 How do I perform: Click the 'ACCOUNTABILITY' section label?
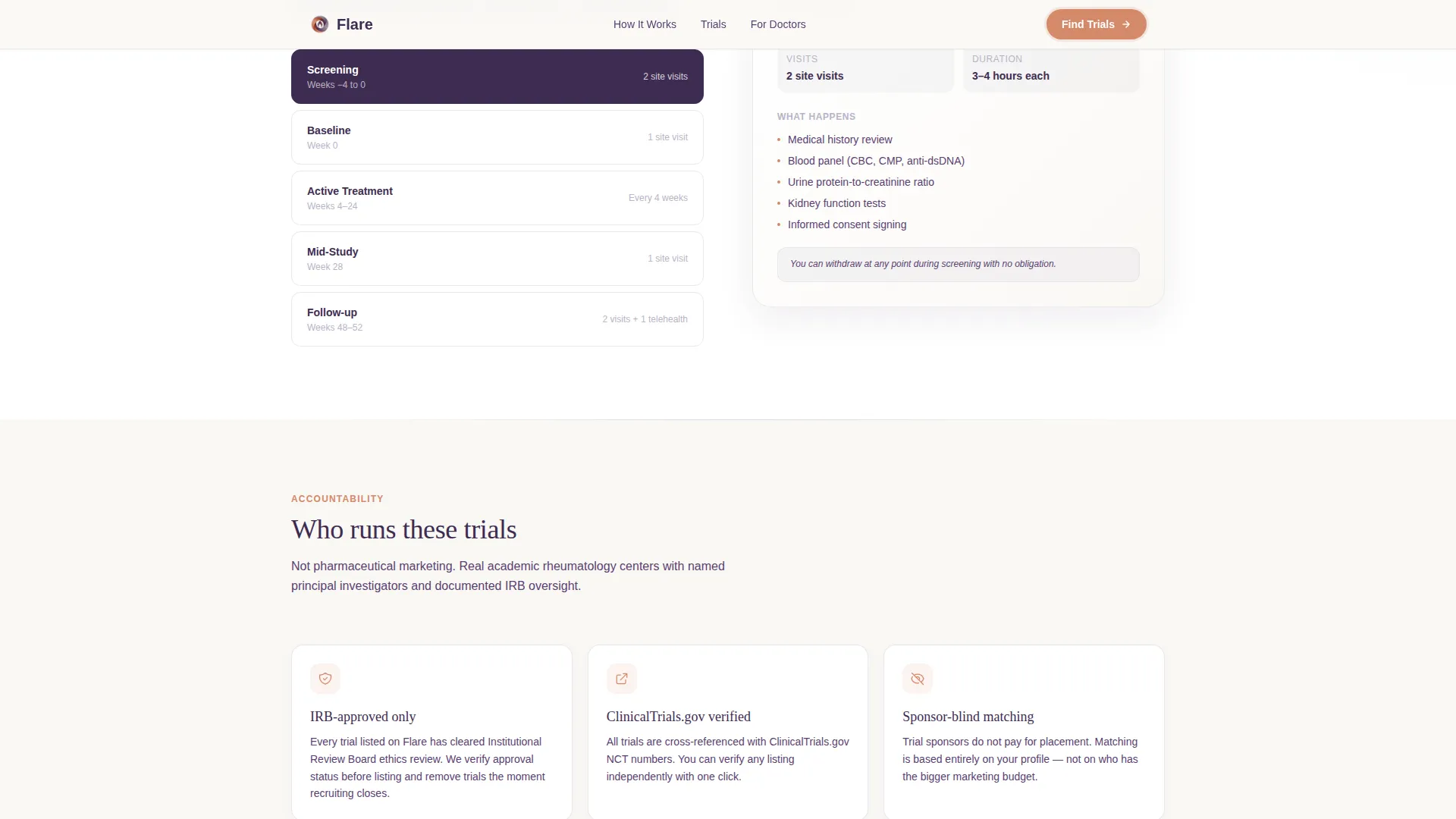(x=337, y=499)
